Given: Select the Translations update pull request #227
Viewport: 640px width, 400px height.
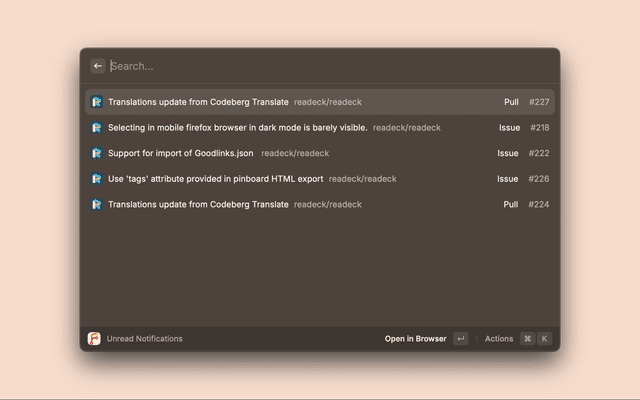Looking at the screenshot, I should click(x=198, y=102).
